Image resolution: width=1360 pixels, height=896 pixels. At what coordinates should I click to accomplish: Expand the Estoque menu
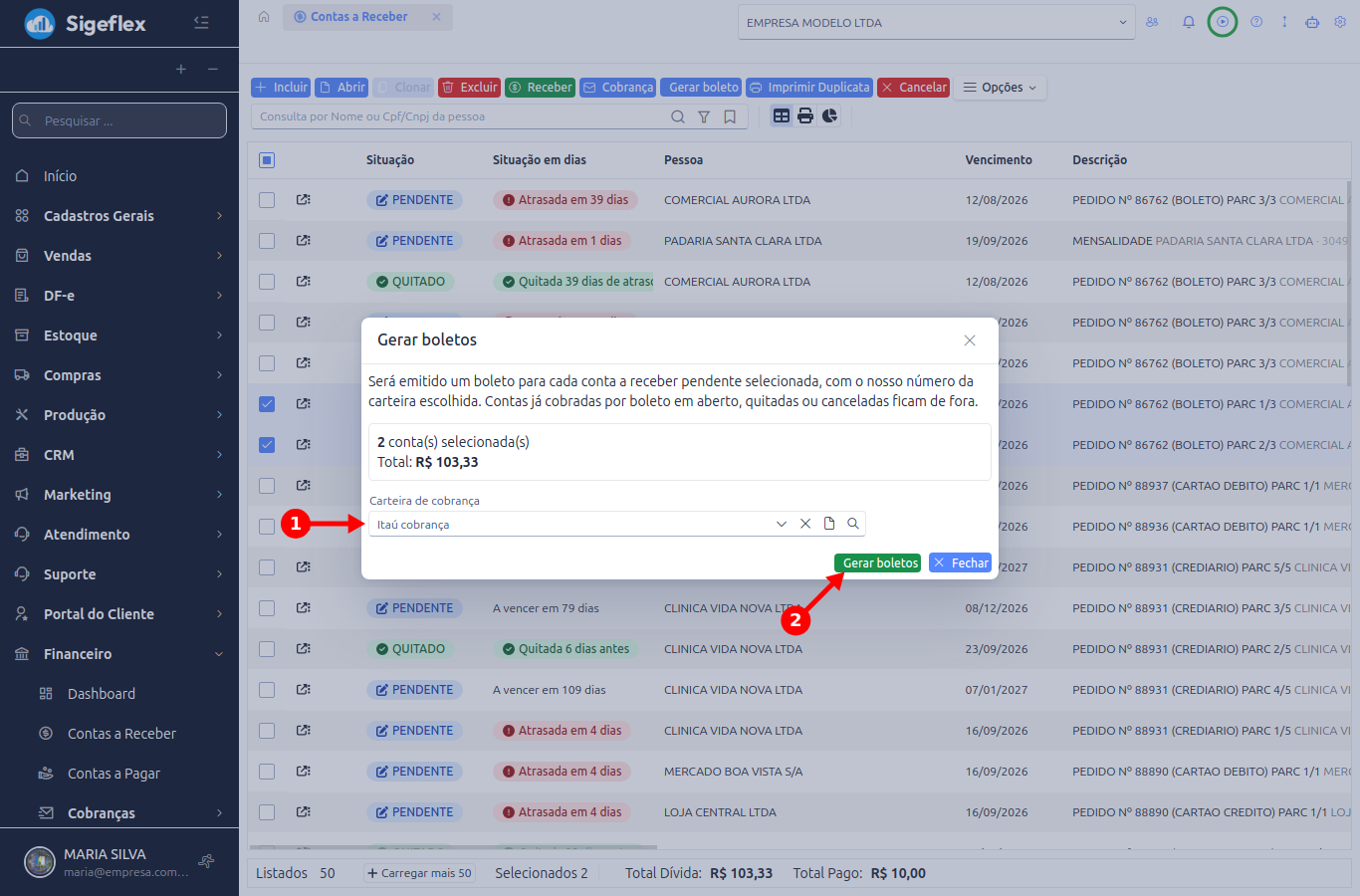pos(119,336)
